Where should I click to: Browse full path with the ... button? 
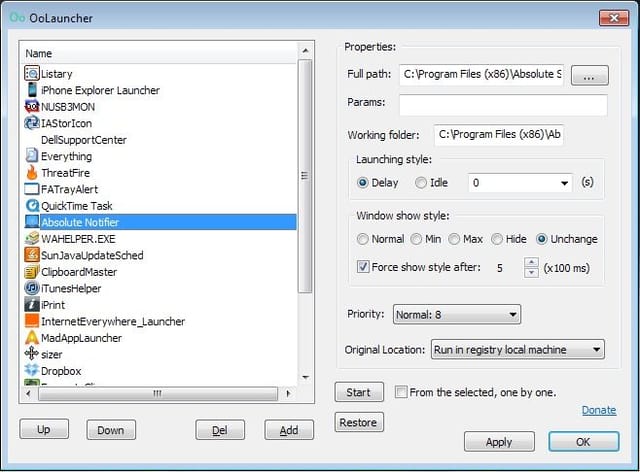coord(589,76)
